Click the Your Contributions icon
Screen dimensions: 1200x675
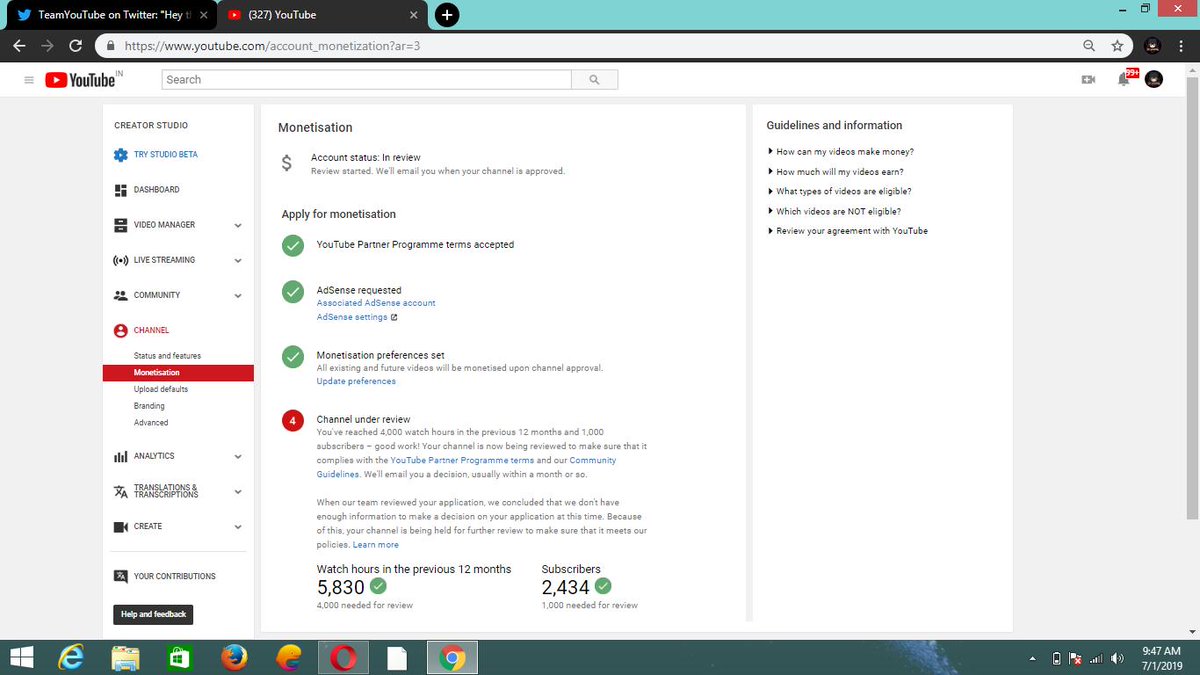(x=121, y=576)
